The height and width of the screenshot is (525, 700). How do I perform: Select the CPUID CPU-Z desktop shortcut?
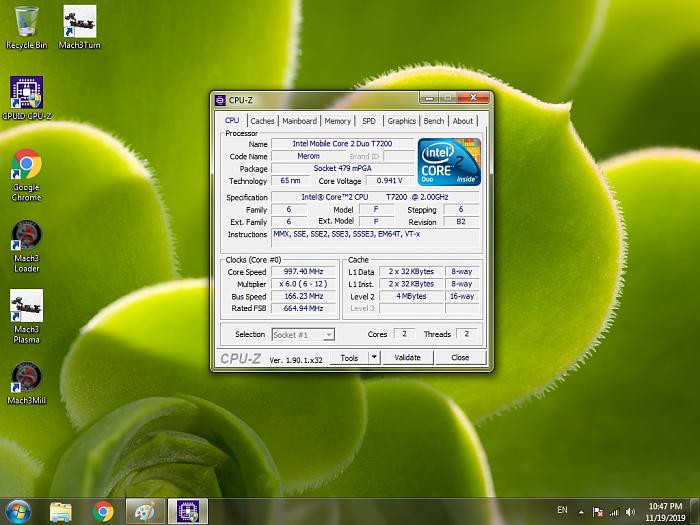(26, 98)
